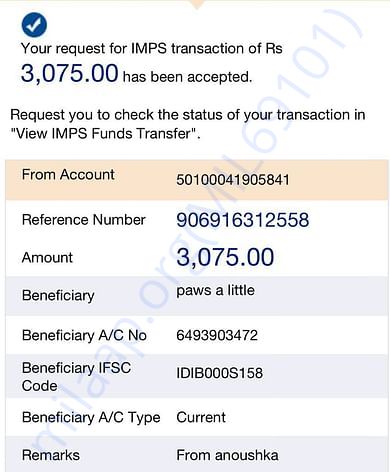Image resolution: width=390 pixels, height=472 pixels.
Task: Select the remark From anoushka
Action: click(x=227, y=455)
